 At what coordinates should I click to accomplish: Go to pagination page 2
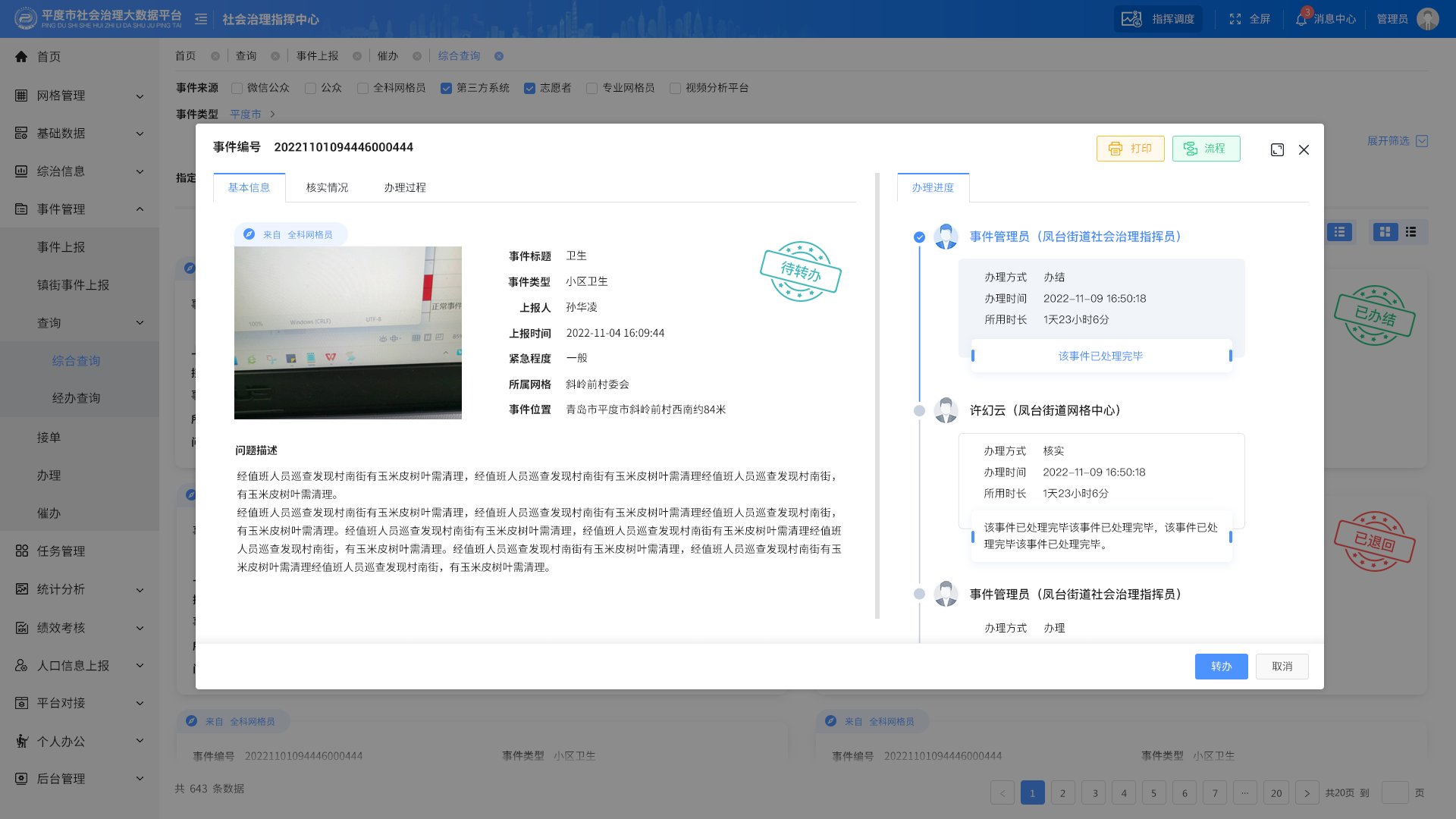[1062, 793]
